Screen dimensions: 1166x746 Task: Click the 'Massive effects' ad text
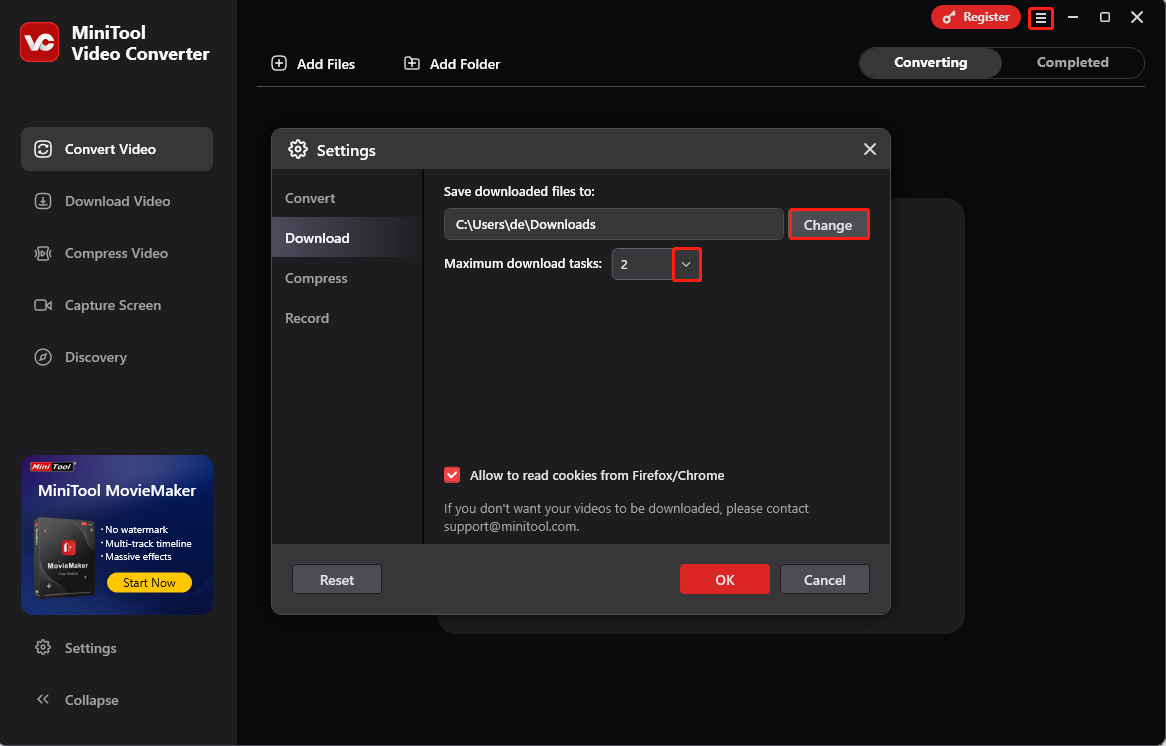(138, 556)
